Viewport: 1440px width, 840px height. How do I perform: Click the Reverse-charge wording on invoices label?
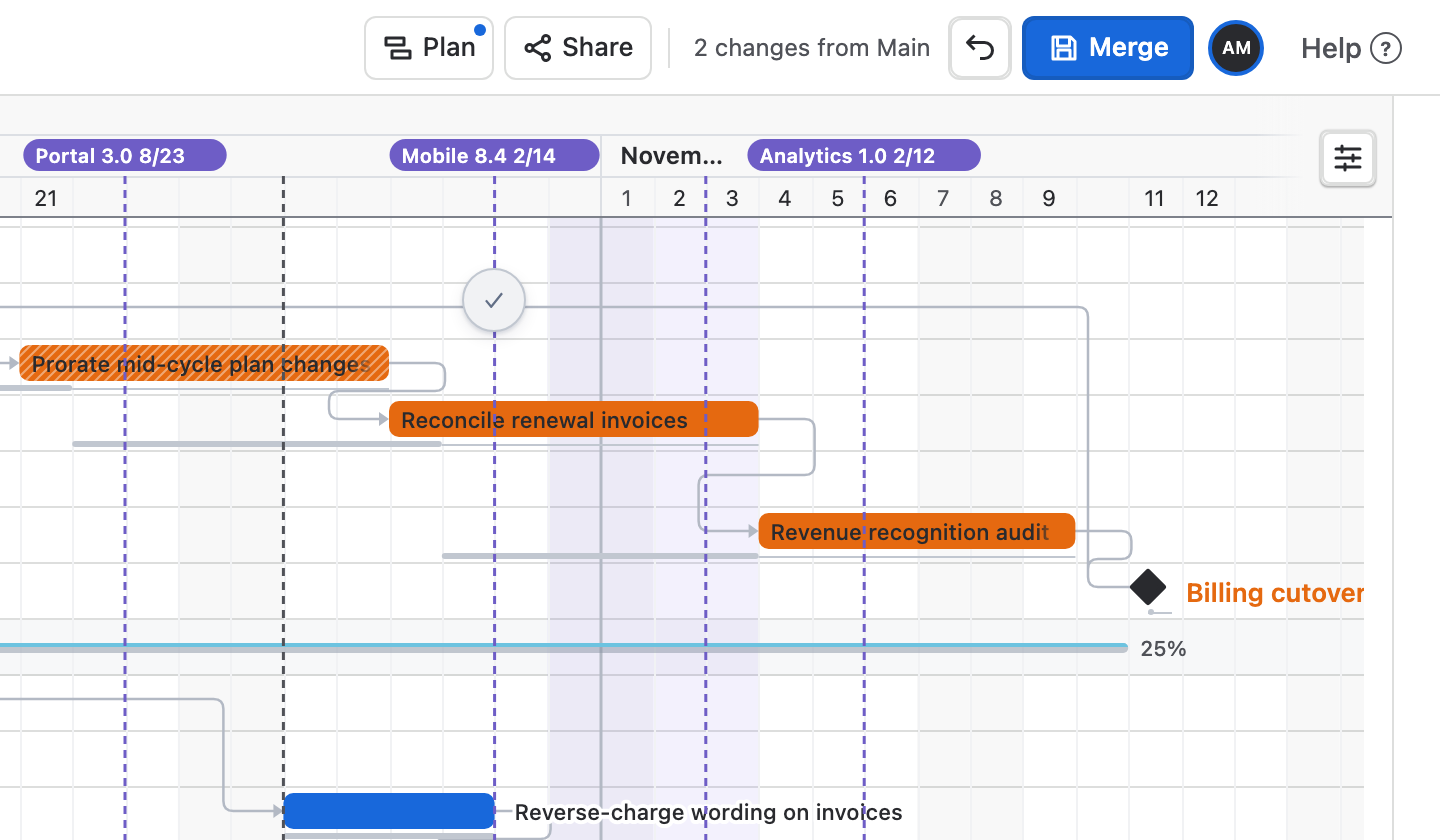(x=708, y=813)
